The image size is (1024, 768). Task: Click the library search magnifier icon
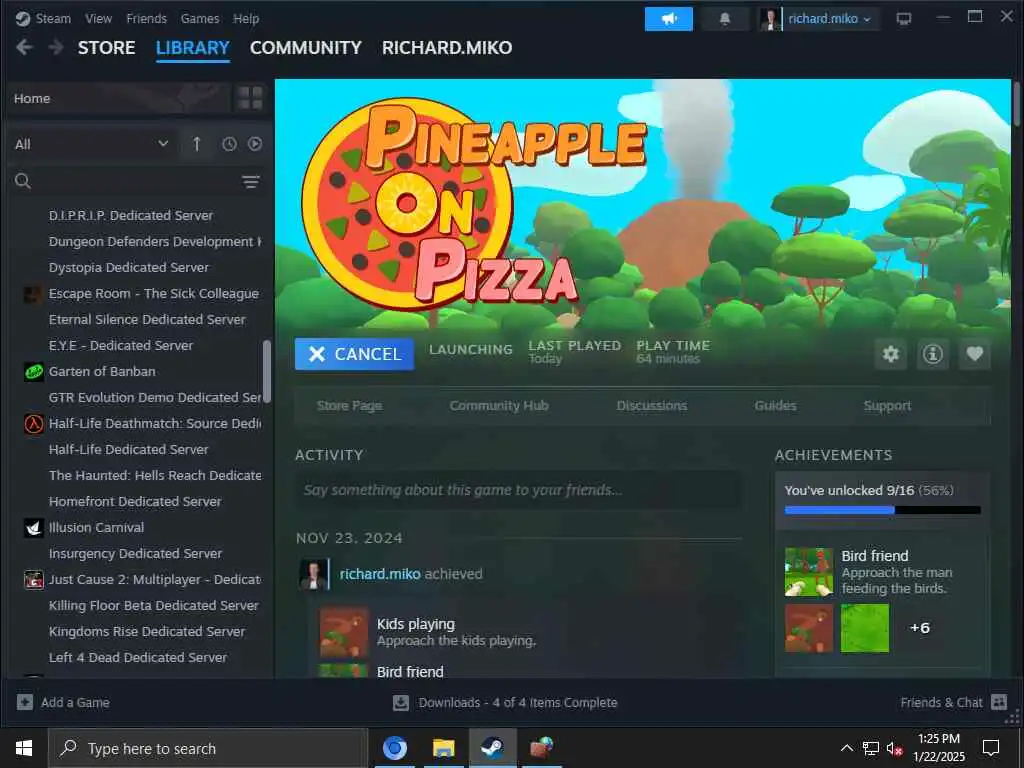23,182
